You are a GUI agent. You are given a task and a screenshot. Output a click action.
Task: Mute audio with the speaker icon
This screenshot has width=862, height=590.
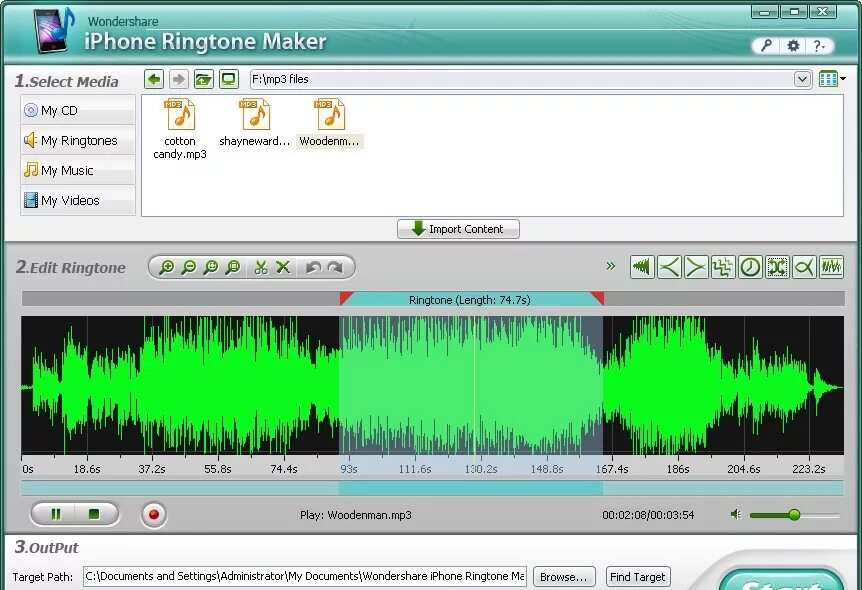(736, 515)
